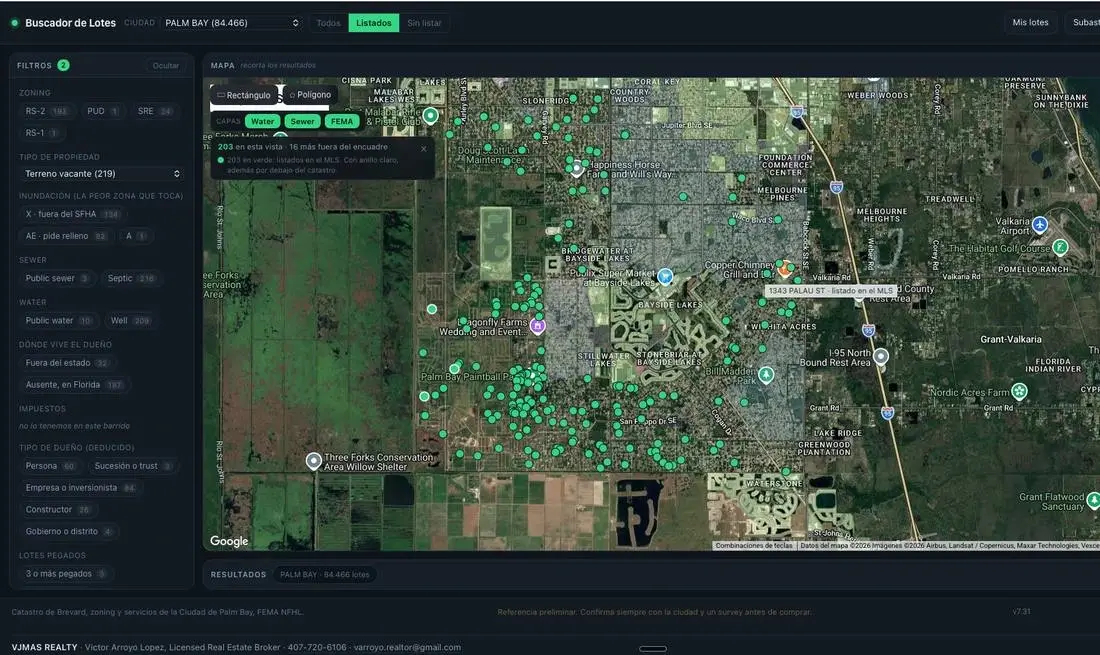Select the Dragonfly Farms purple marker
This screenshot has height=655, width=1100.
[537, 326]
